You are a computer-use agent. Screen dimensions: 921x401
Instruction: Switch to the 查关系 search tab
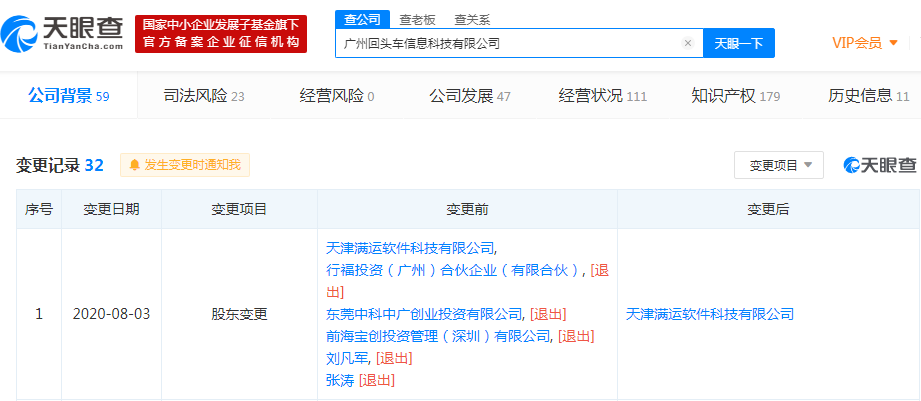coord(472,20)
